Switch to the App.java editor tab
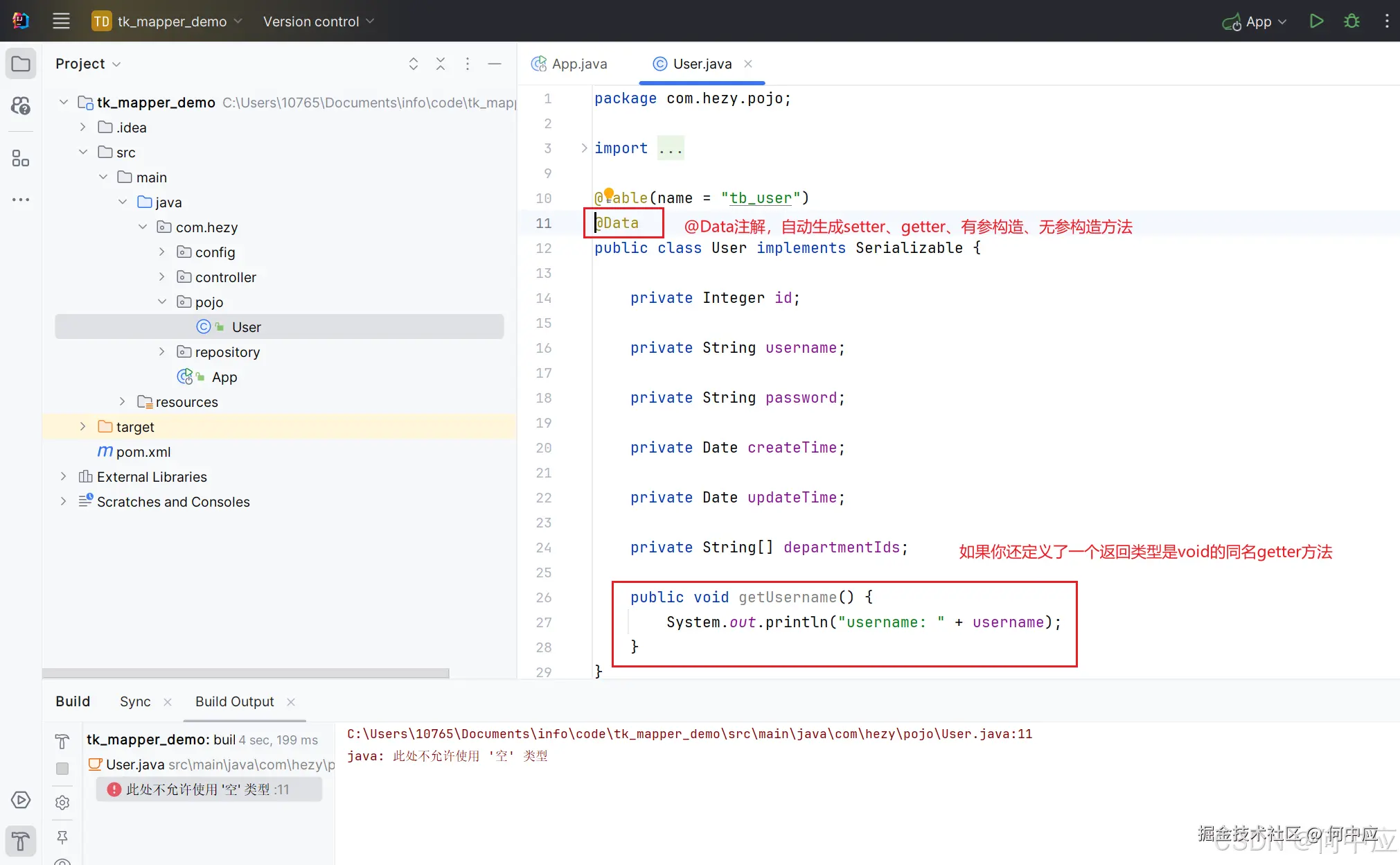The height and width of the screenshot is (865, 1400). point(569,64)
